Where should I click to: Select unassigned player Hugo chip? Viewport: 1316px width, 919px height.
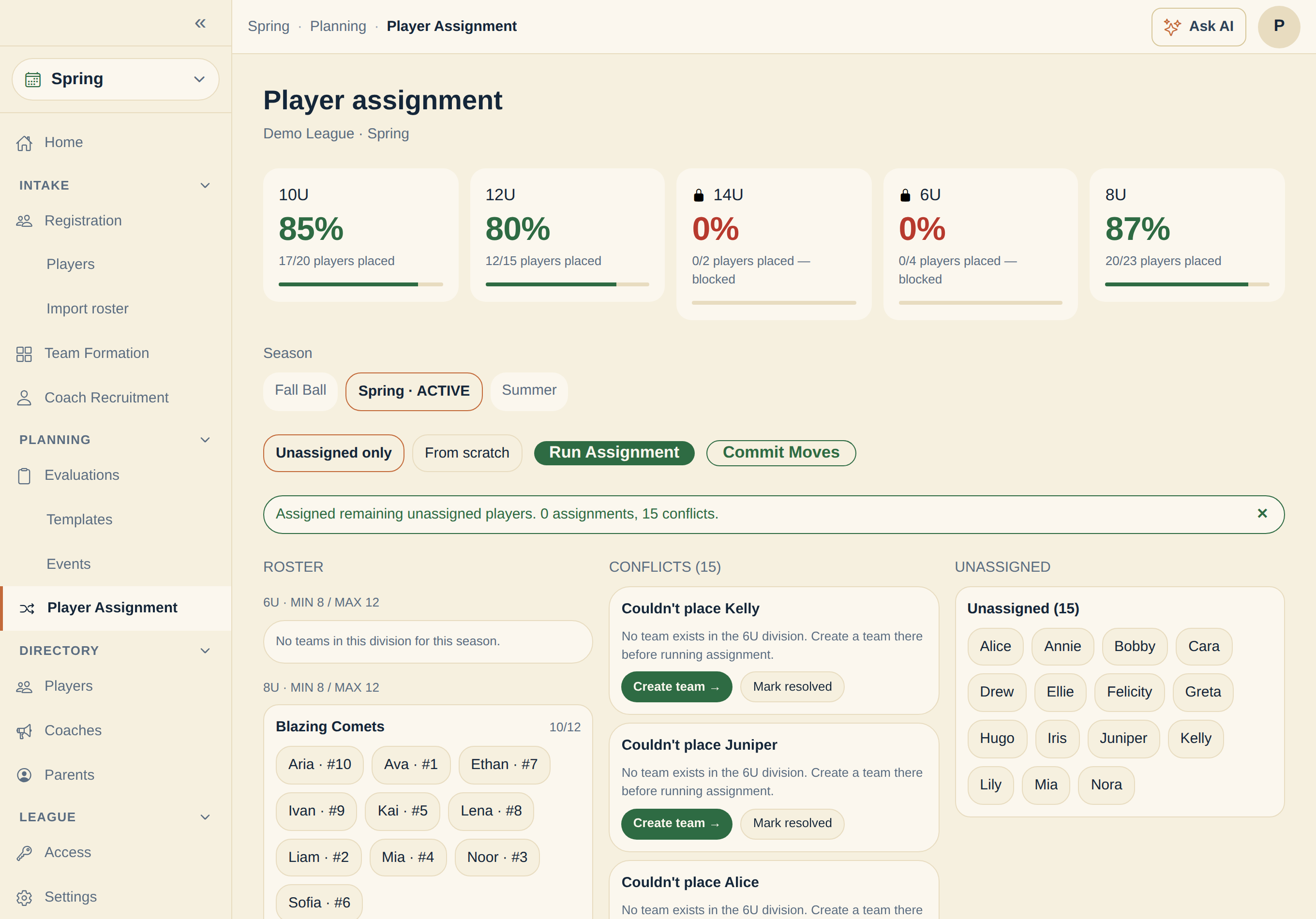coord(997,739)
